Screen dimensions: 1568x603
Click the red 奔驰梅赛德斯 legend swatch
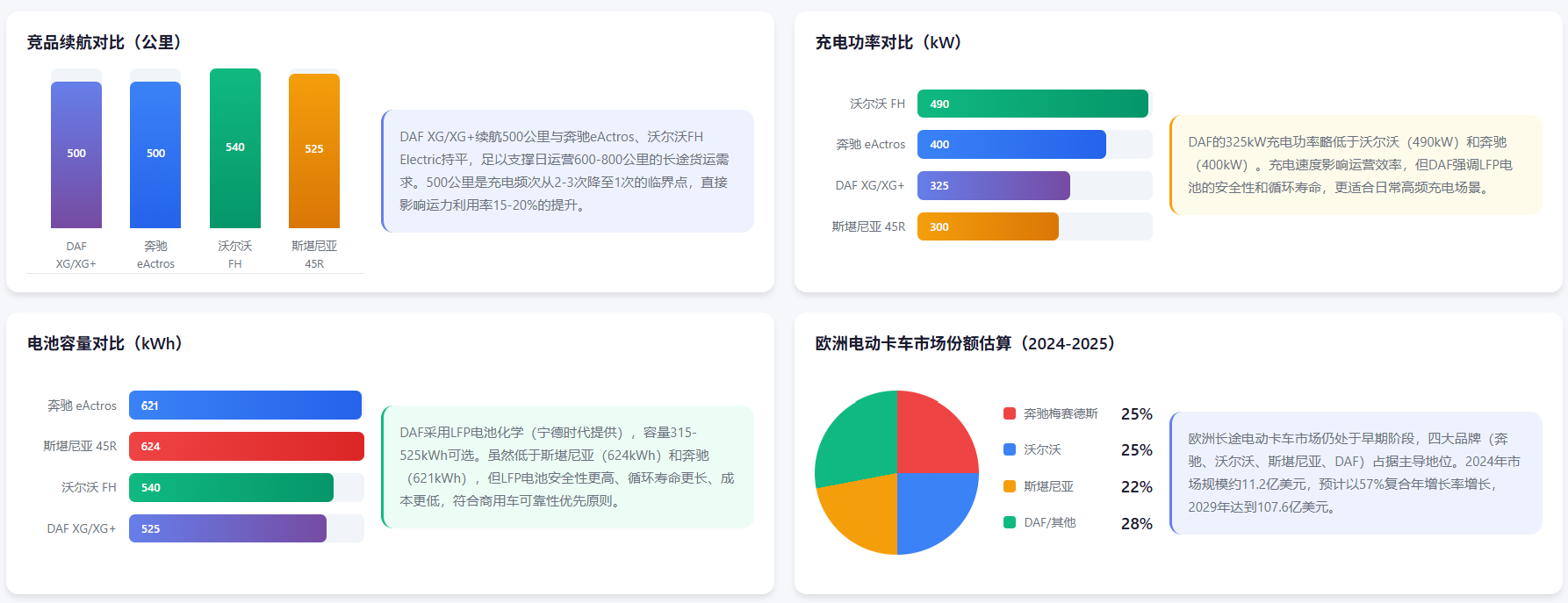click(x=1010, y=413)
